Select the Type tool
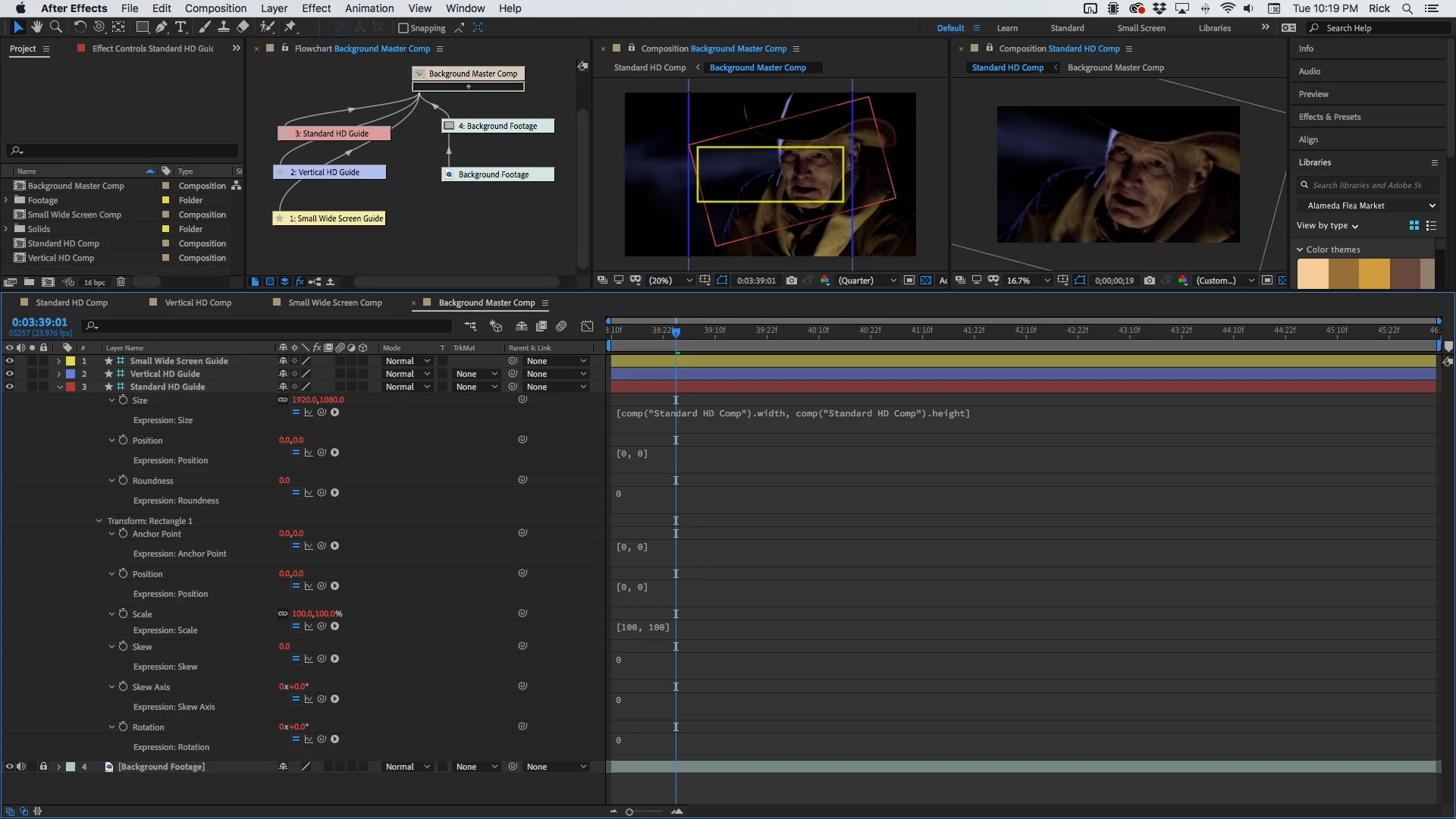The width and height of the screenshot is (1456, 819). tap(180, 27)
